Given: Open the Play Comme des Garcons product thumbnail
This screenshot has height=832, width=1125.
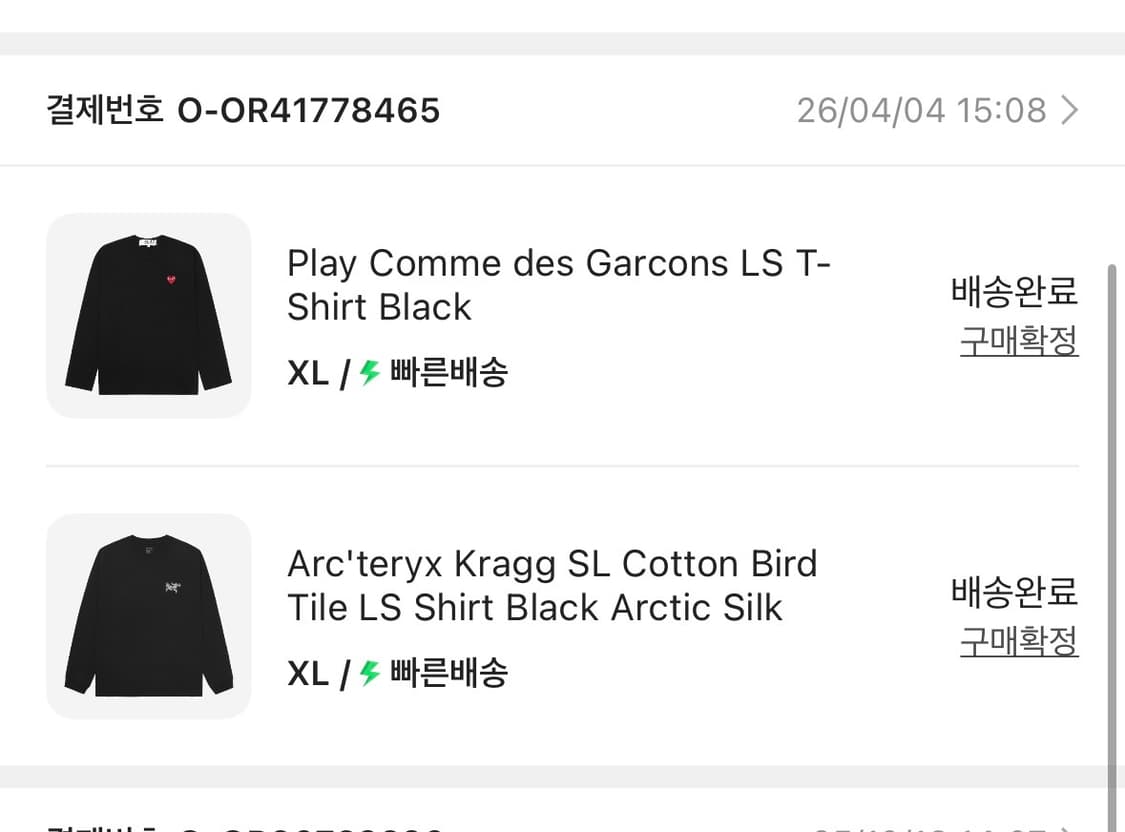Looking at the screenshot, I should click(148, 315).
